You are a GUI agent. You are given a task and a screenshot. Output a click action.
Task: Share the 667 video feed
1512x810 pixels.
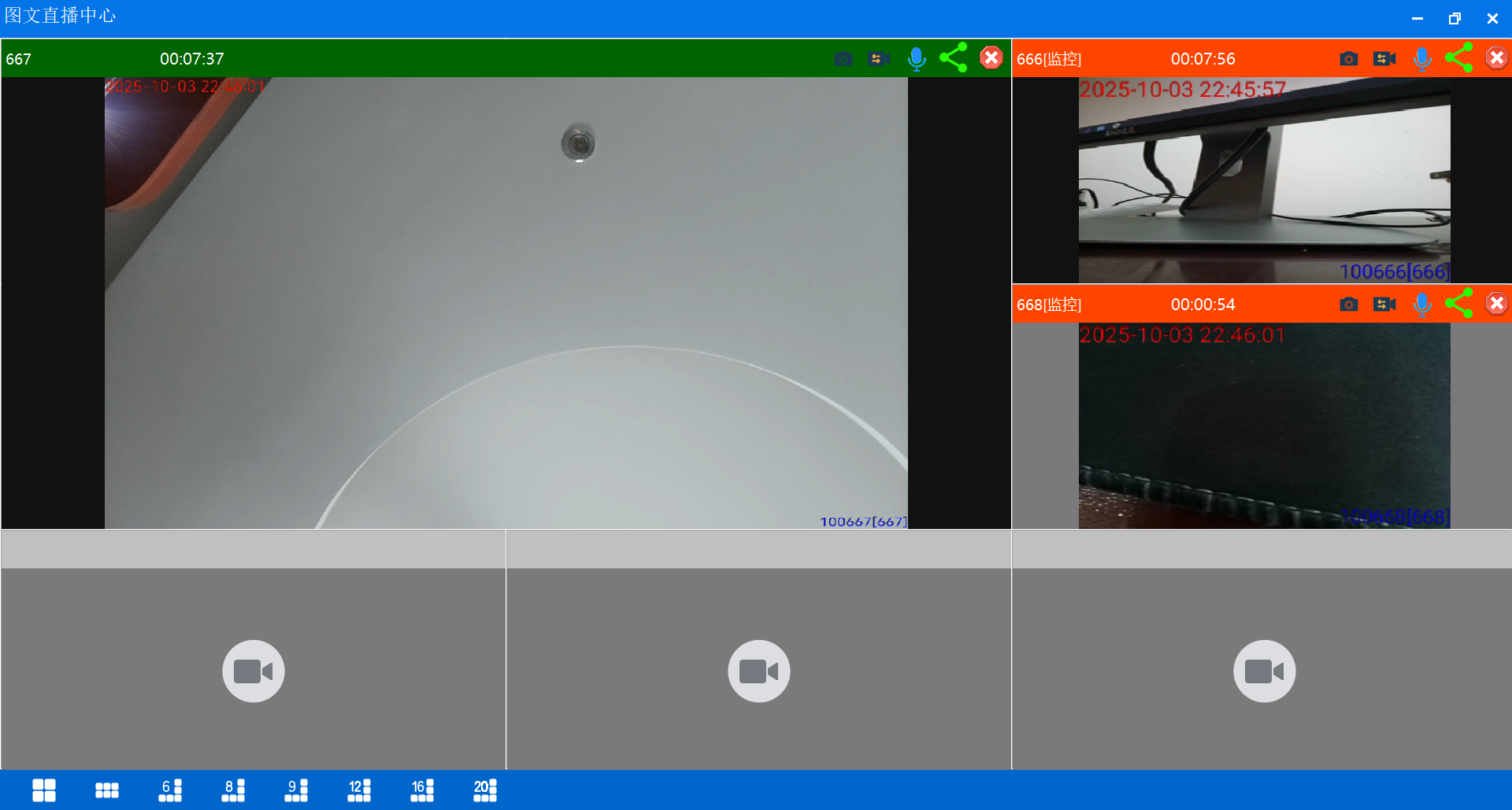[953, 58]
